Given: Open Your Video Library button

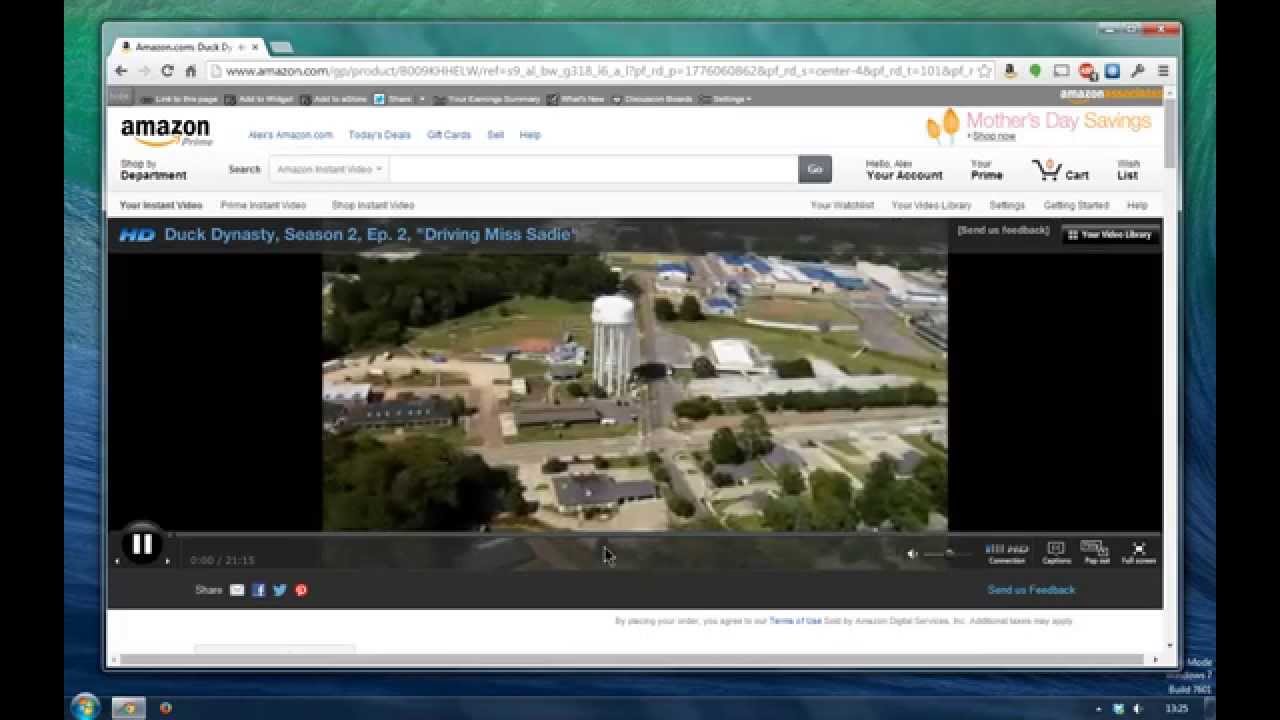Looking at the screenshot, I should 1110,235.
